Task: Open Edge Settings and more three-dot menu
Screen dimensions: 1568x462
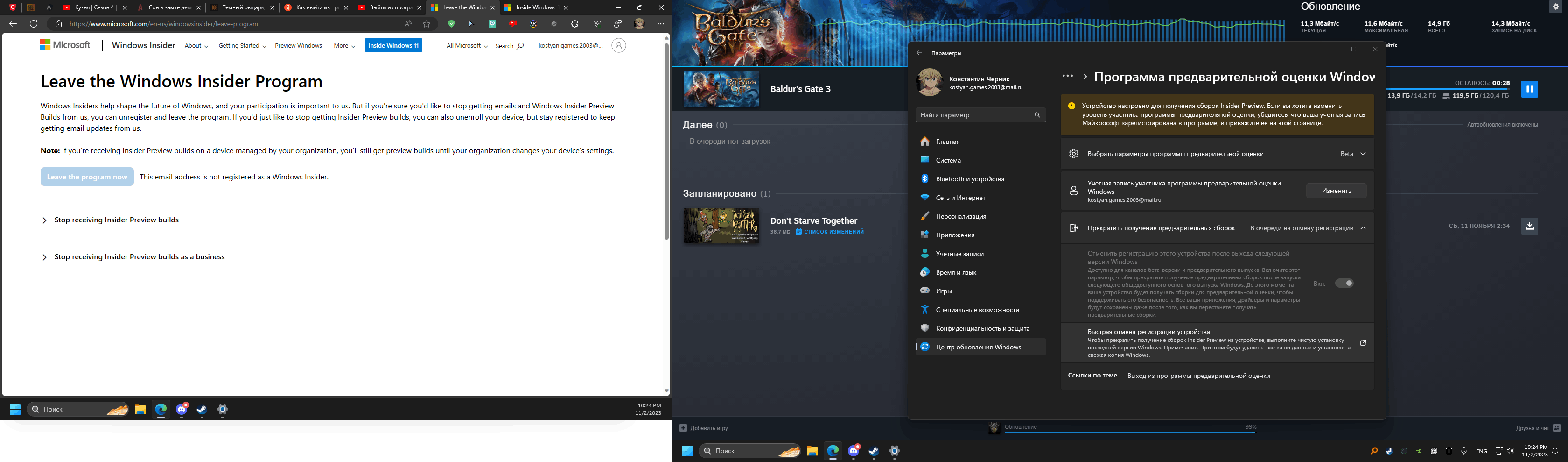Action: point(660,24)
